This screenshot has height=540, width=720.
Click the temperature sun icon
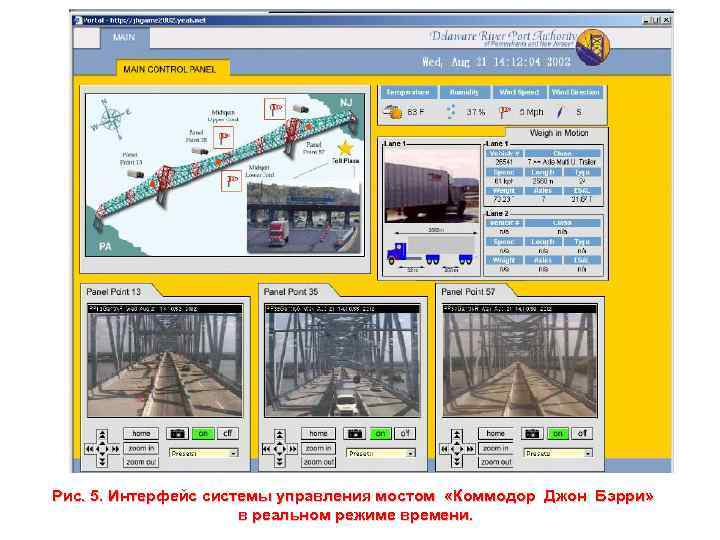[393, 112]
